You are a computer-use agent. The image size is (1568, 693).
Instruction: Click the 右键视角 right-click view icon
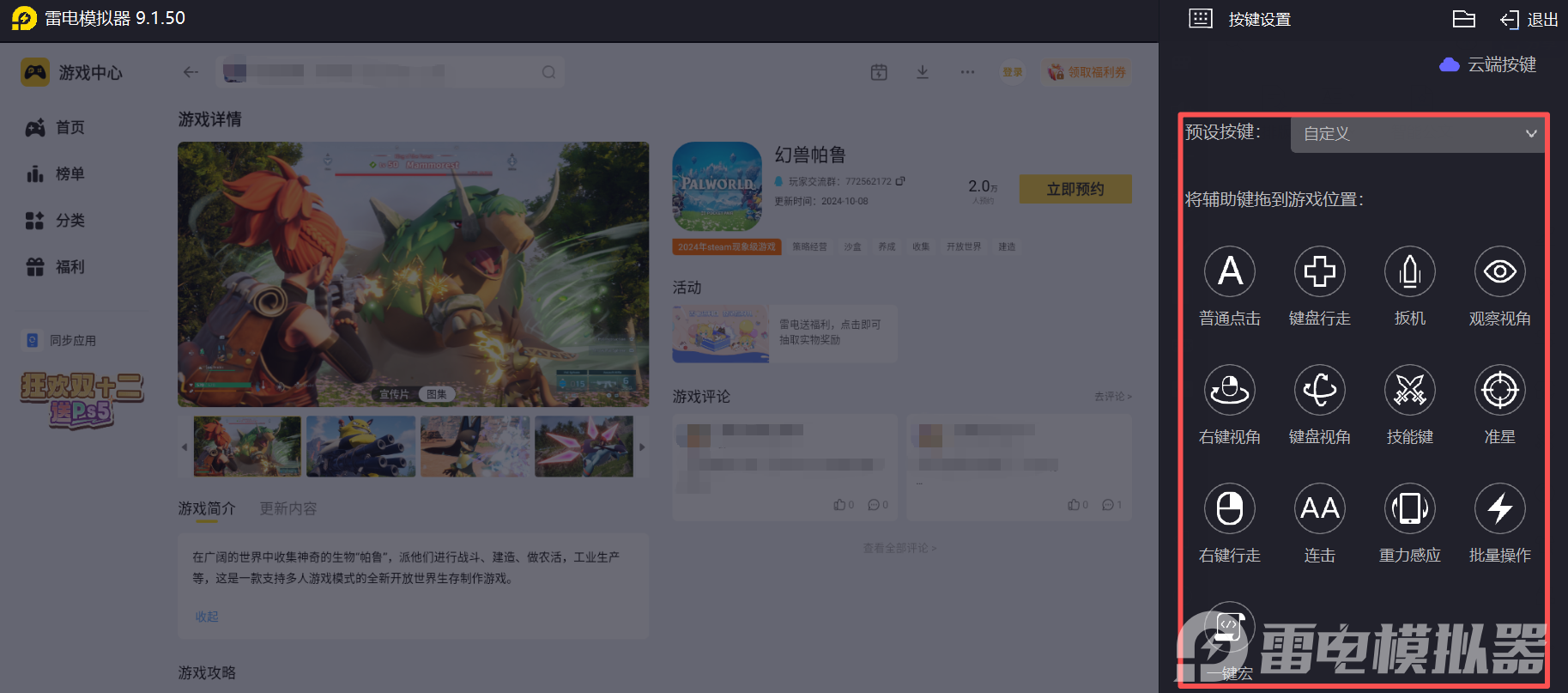click(1229, 391)
